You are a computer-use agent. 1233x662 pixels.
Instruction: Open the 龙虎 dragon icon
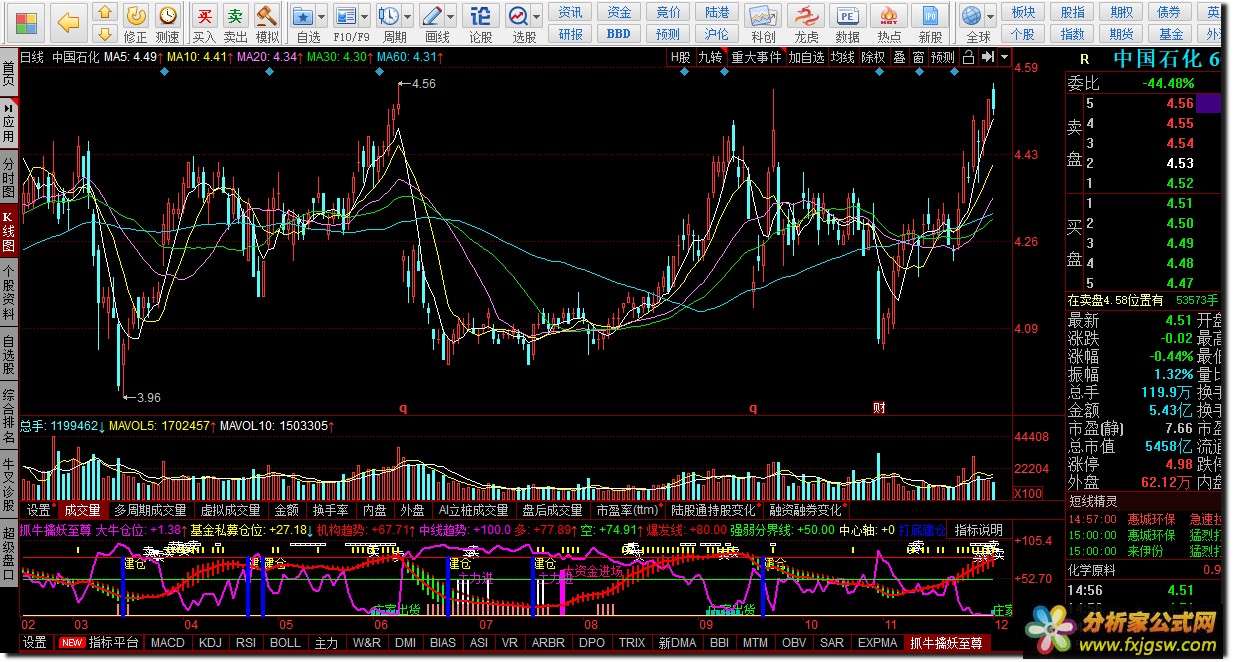(x=806, y=16)
